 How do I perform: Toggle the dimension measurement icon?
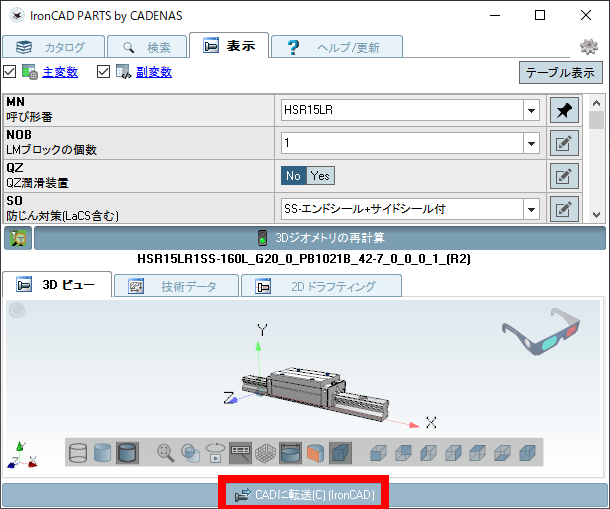(x=290, y=453)
